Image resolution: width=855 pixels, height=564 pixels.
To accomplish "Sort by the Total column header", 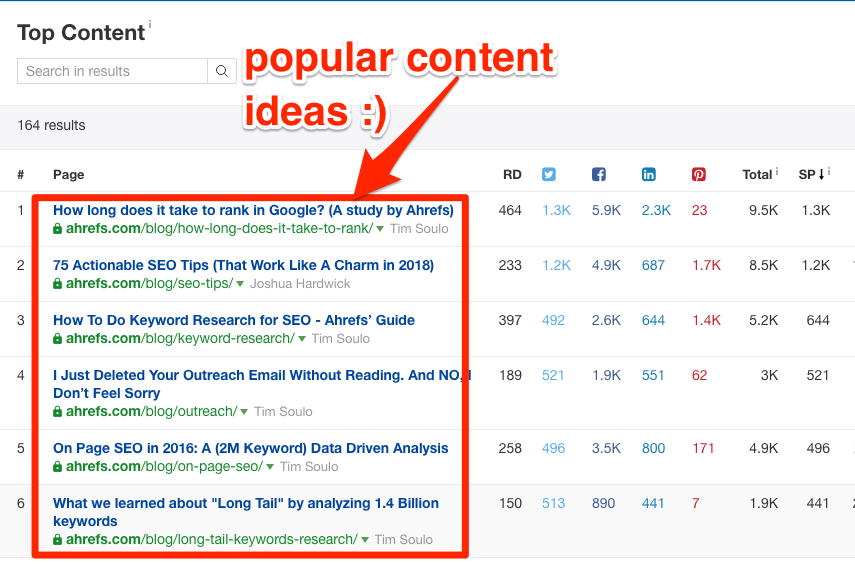I will 757,175.
